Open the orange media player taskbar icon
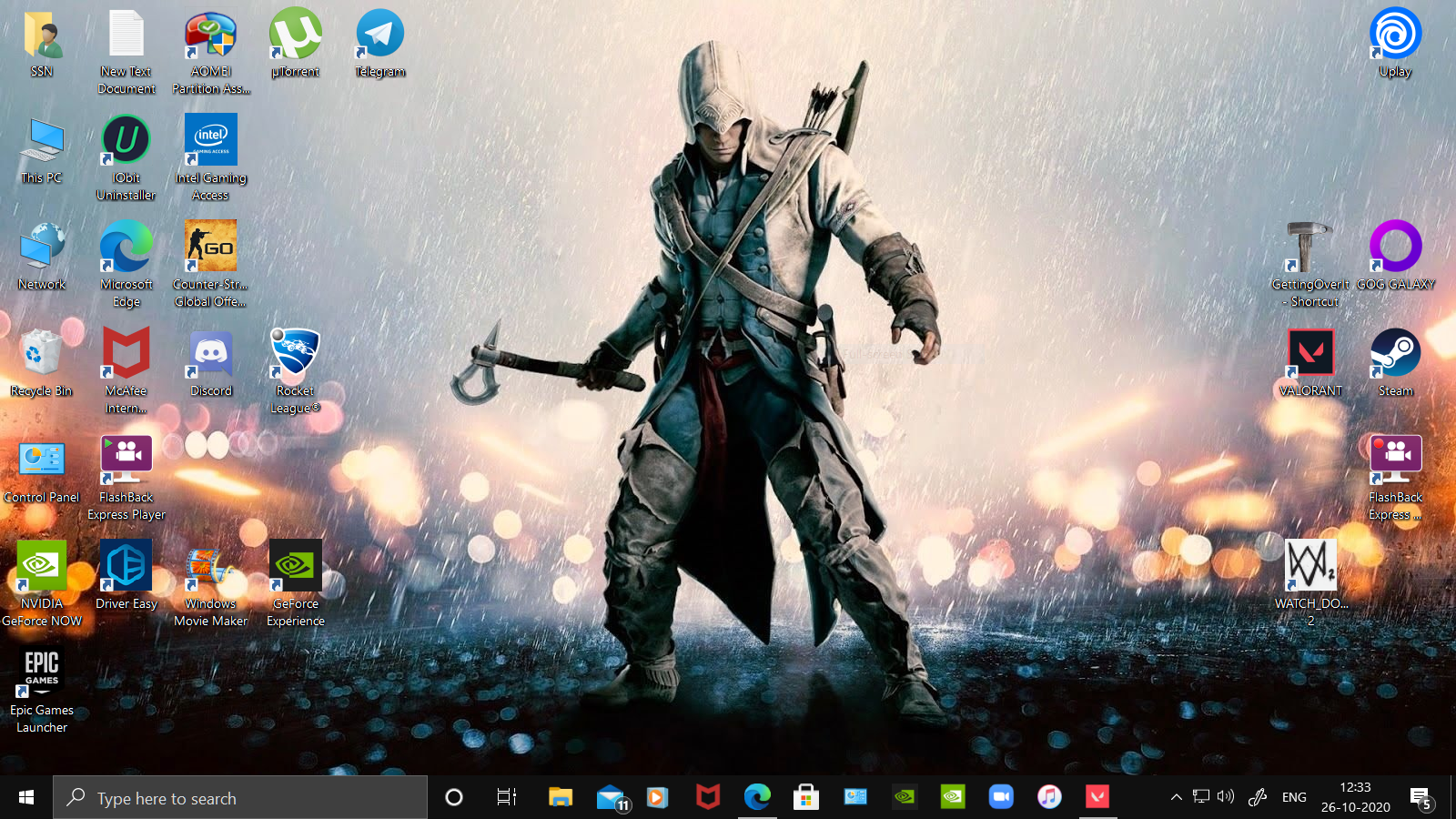The width and height of the screenshot is (1456, 819). pos(657,797)
